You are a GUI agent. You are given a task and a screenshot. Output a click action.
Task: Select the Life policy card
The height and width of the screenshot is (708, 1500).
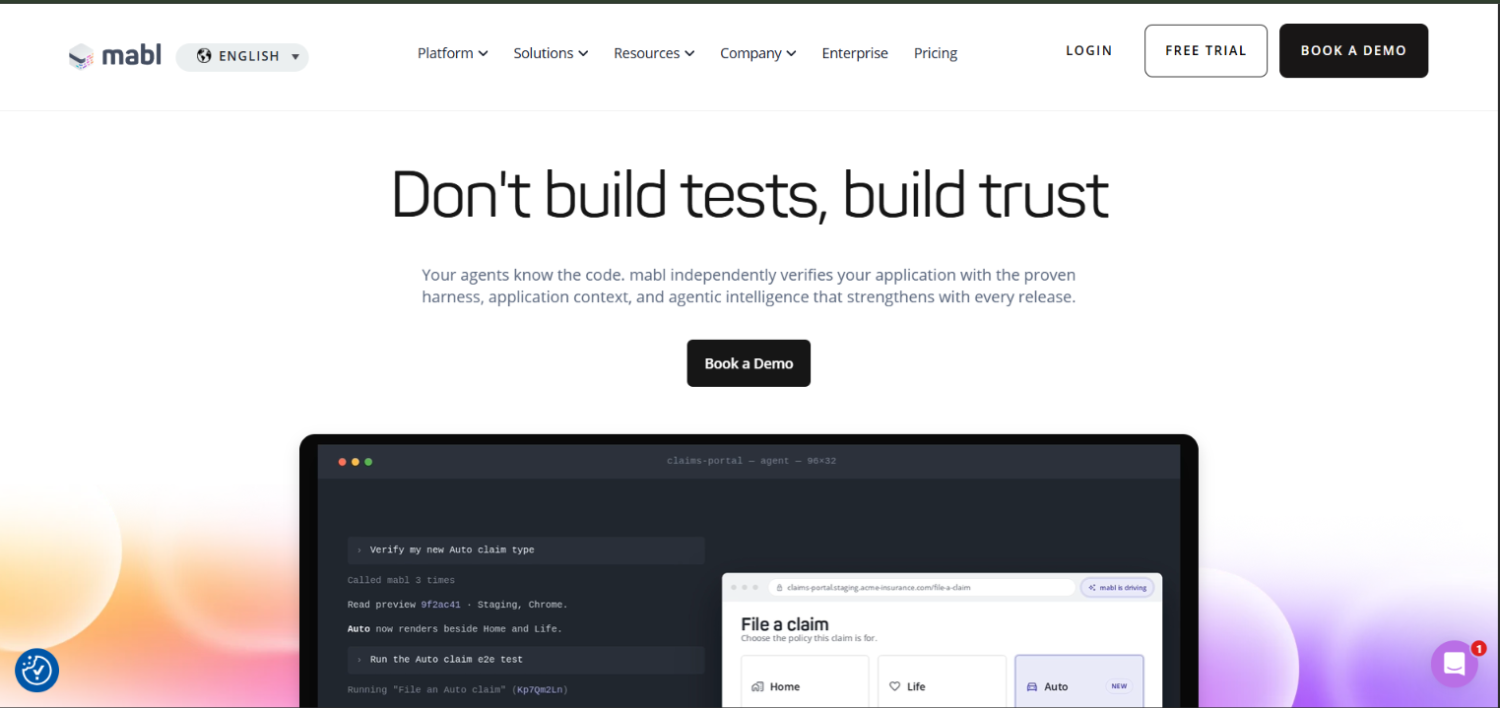(x=942, y=682)
